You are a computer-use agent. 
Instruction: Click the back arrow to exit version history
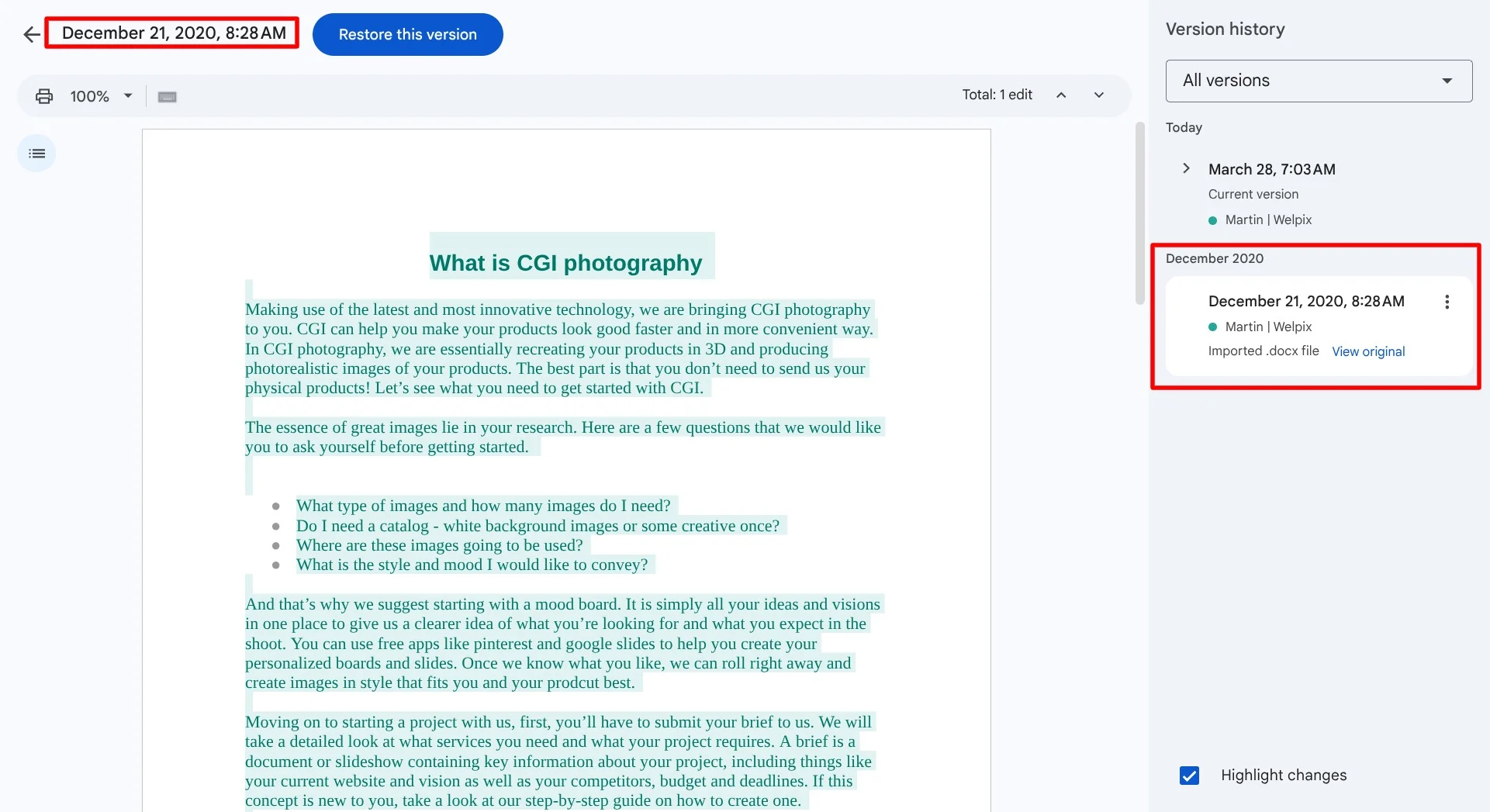(31, 34)
